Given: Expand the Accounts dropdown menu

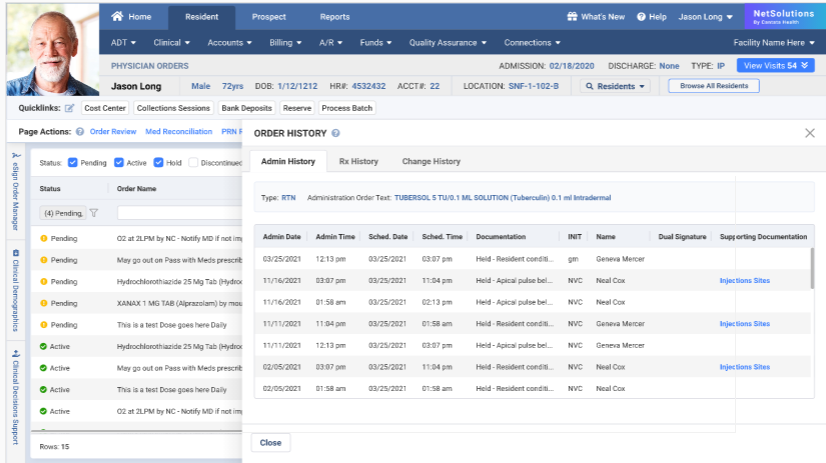Looking at the screenshot, I should coord(230,43).
